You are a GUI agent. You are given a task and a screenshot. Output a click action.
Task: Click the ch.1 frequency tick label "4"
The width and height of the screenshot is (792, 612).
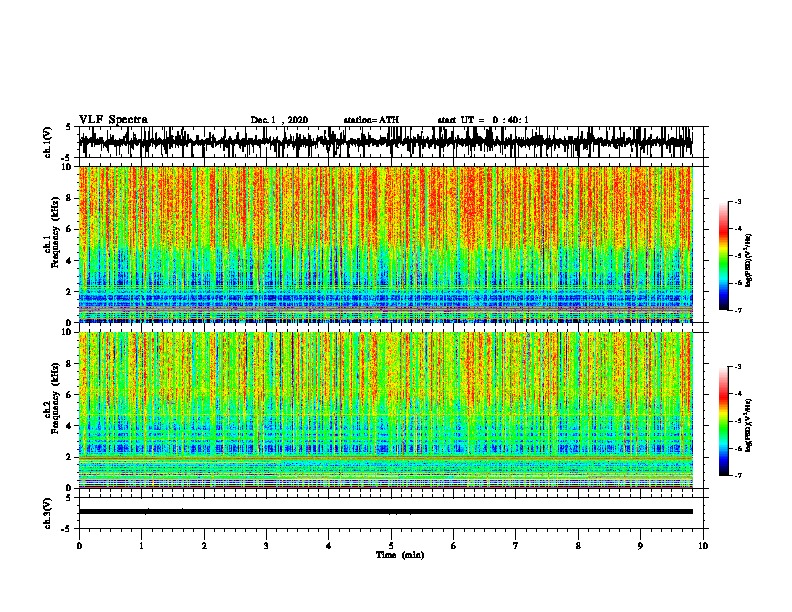[69, 261]
